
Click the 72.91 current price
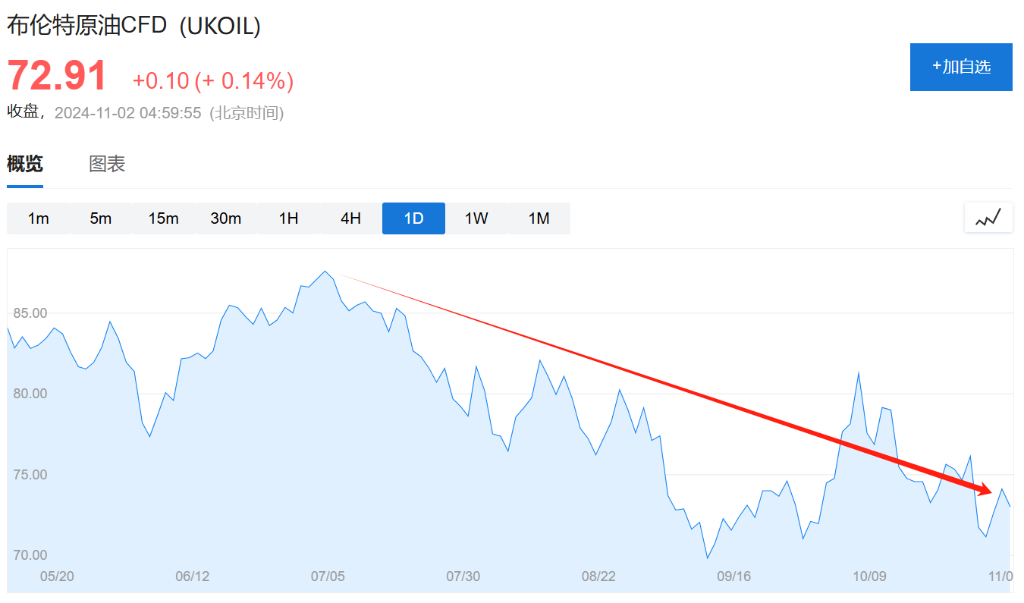57,76
